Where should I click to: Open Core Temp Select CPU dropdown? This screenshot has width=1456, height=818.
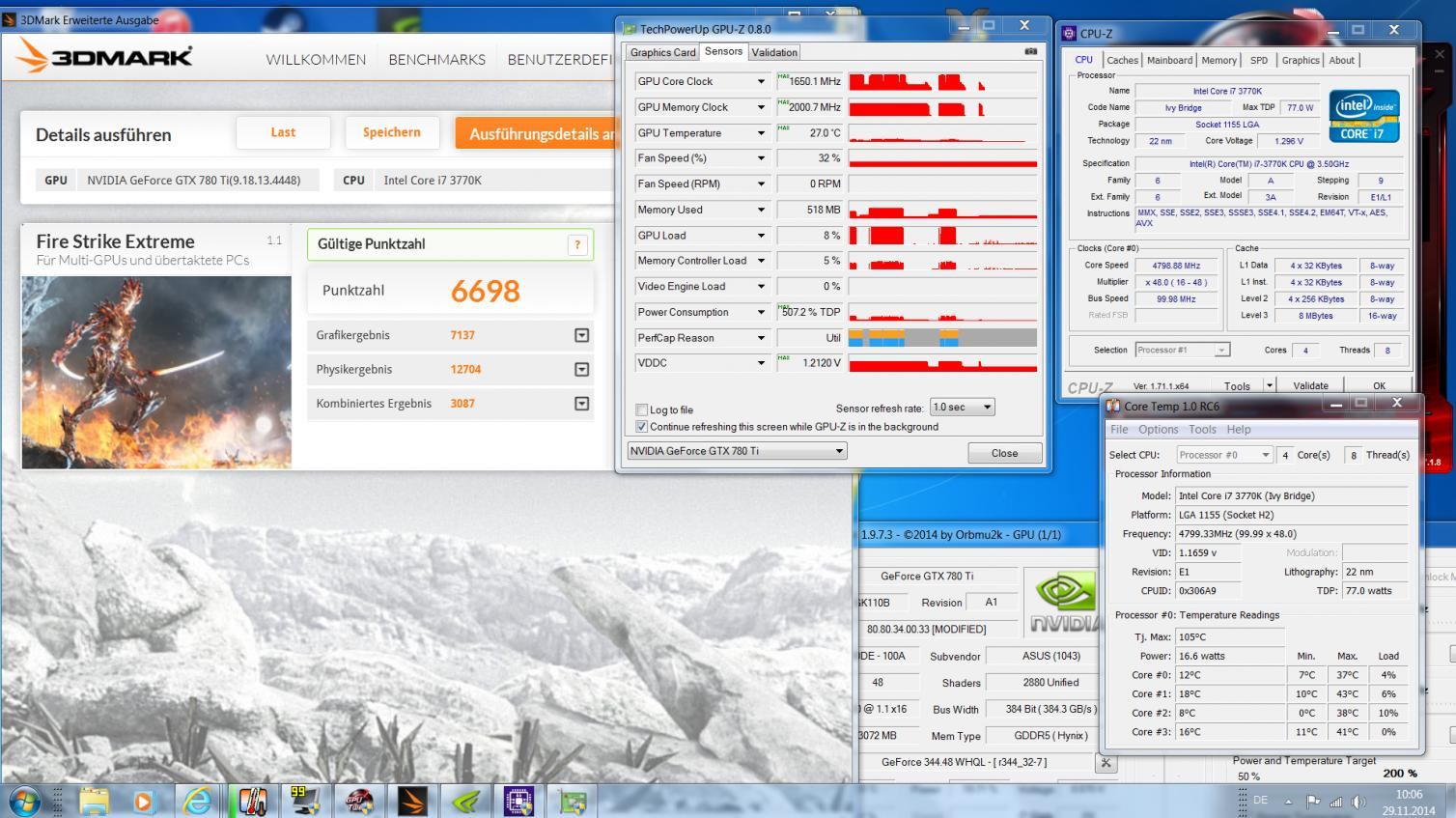click(1224, 455)
